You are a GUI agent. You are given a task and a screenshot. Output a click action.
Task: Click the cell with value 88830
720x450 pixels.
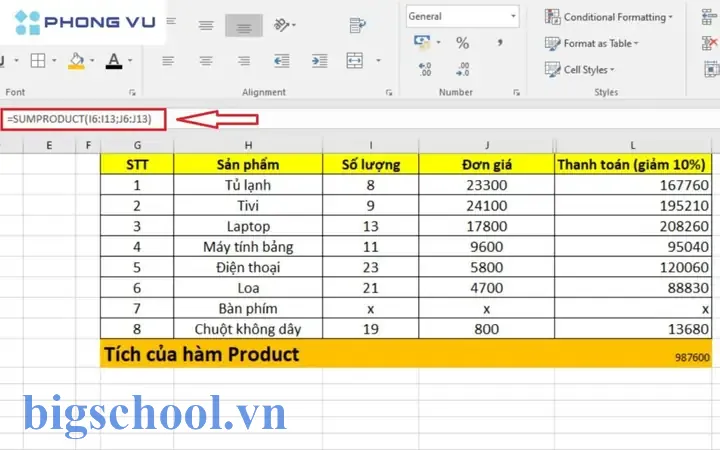pos(633,288)
